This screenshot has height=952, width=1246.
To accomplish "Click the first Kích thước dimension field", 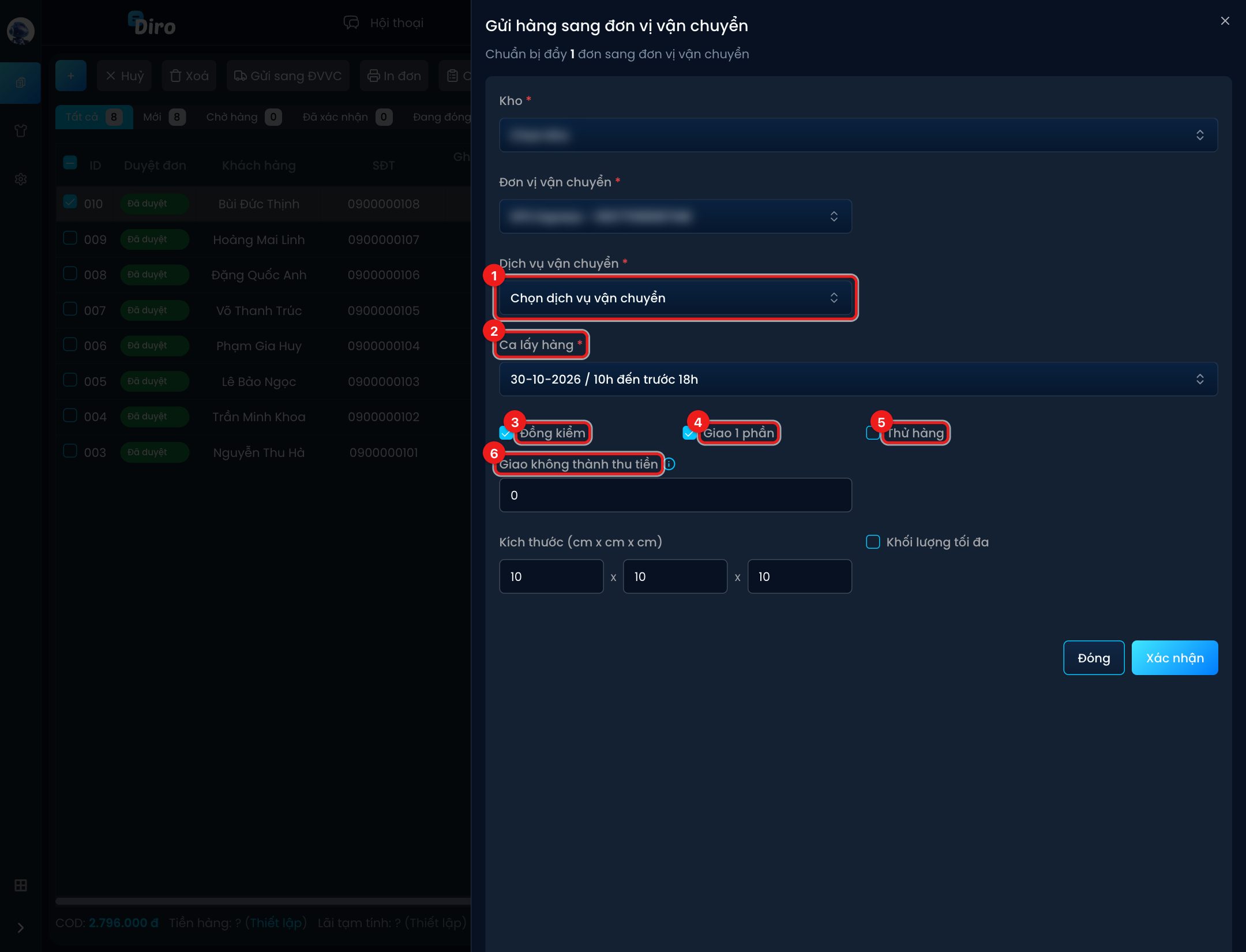I will point(551,576).
